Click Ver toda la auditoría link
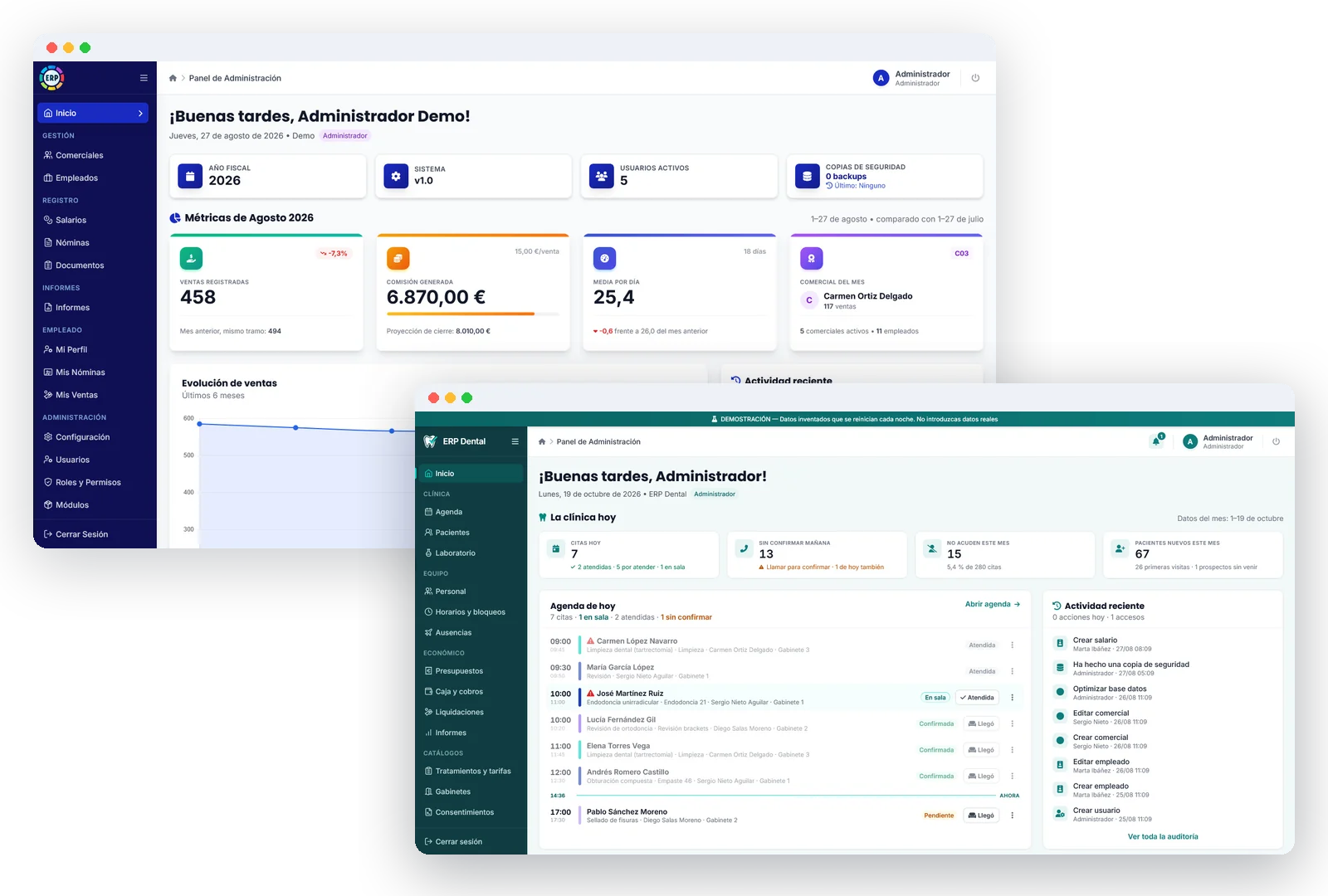The height and width of the screenshot is (896, 1328). point(1163,836)
